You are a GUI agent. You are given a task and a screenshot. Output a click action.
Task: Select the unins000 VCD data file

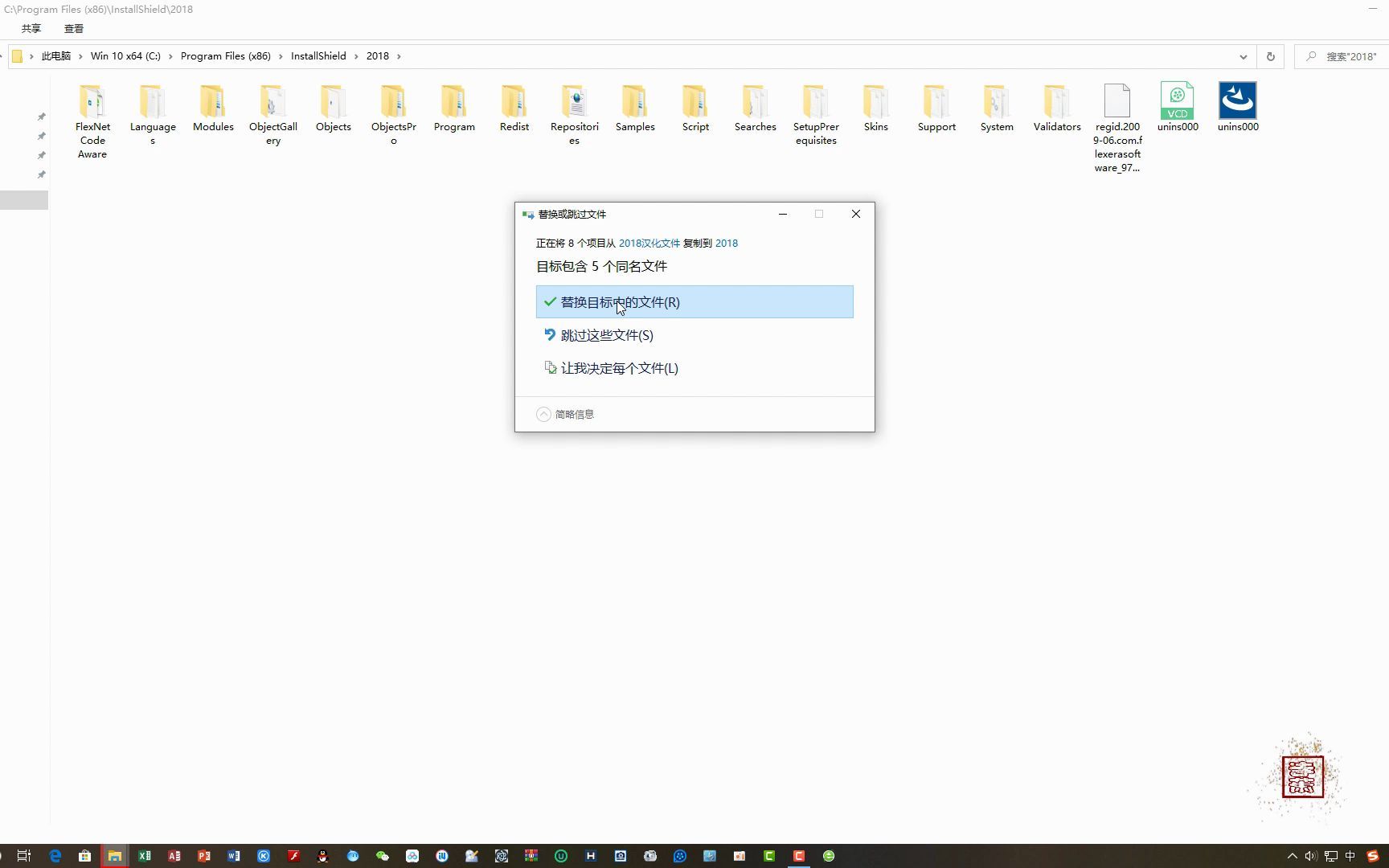click(x=1178, y=108)
